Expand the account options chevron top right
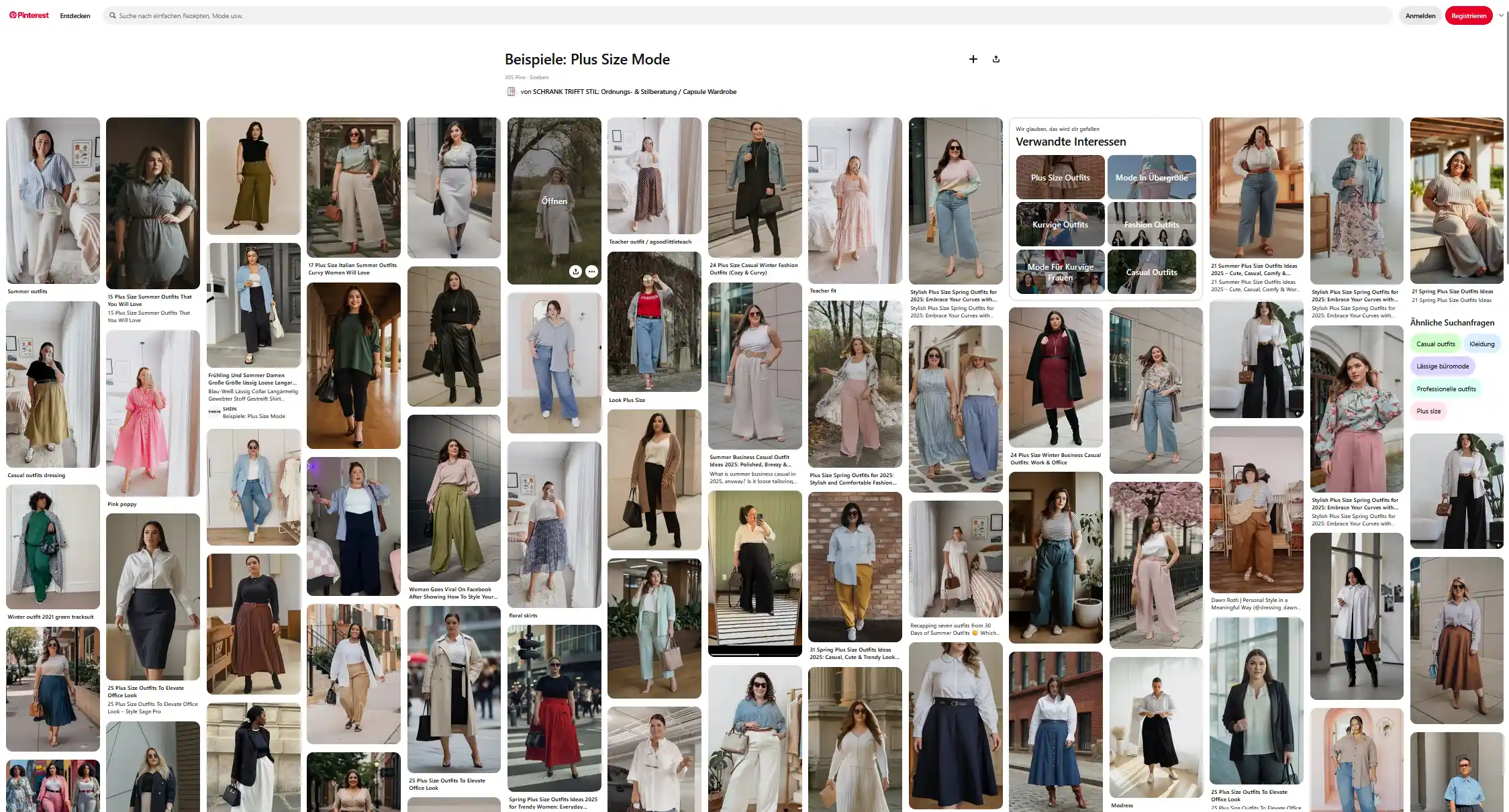The image size is (1509, 812). point(1500,15)
